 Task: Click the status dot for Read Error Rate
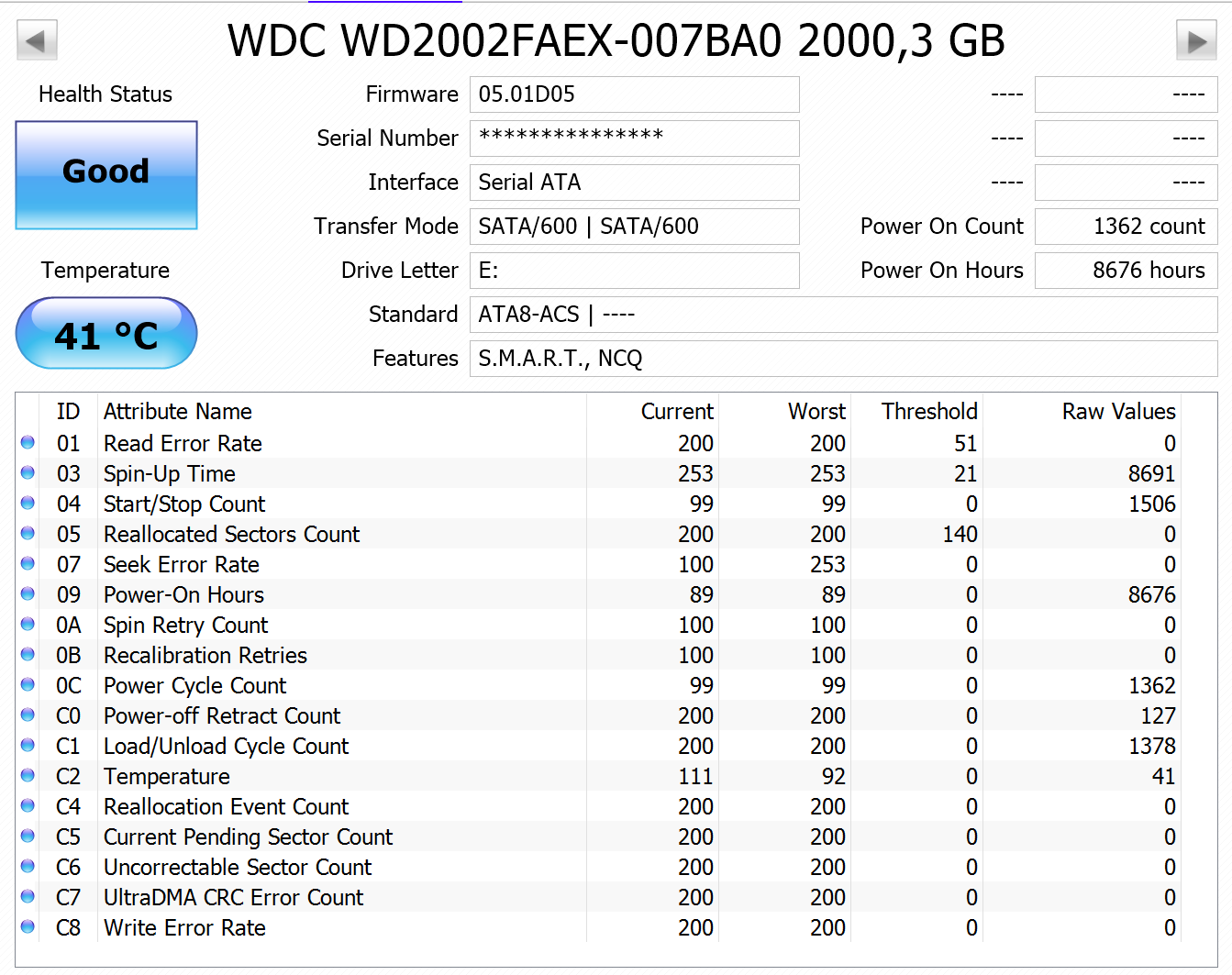[x=28, y=442]
